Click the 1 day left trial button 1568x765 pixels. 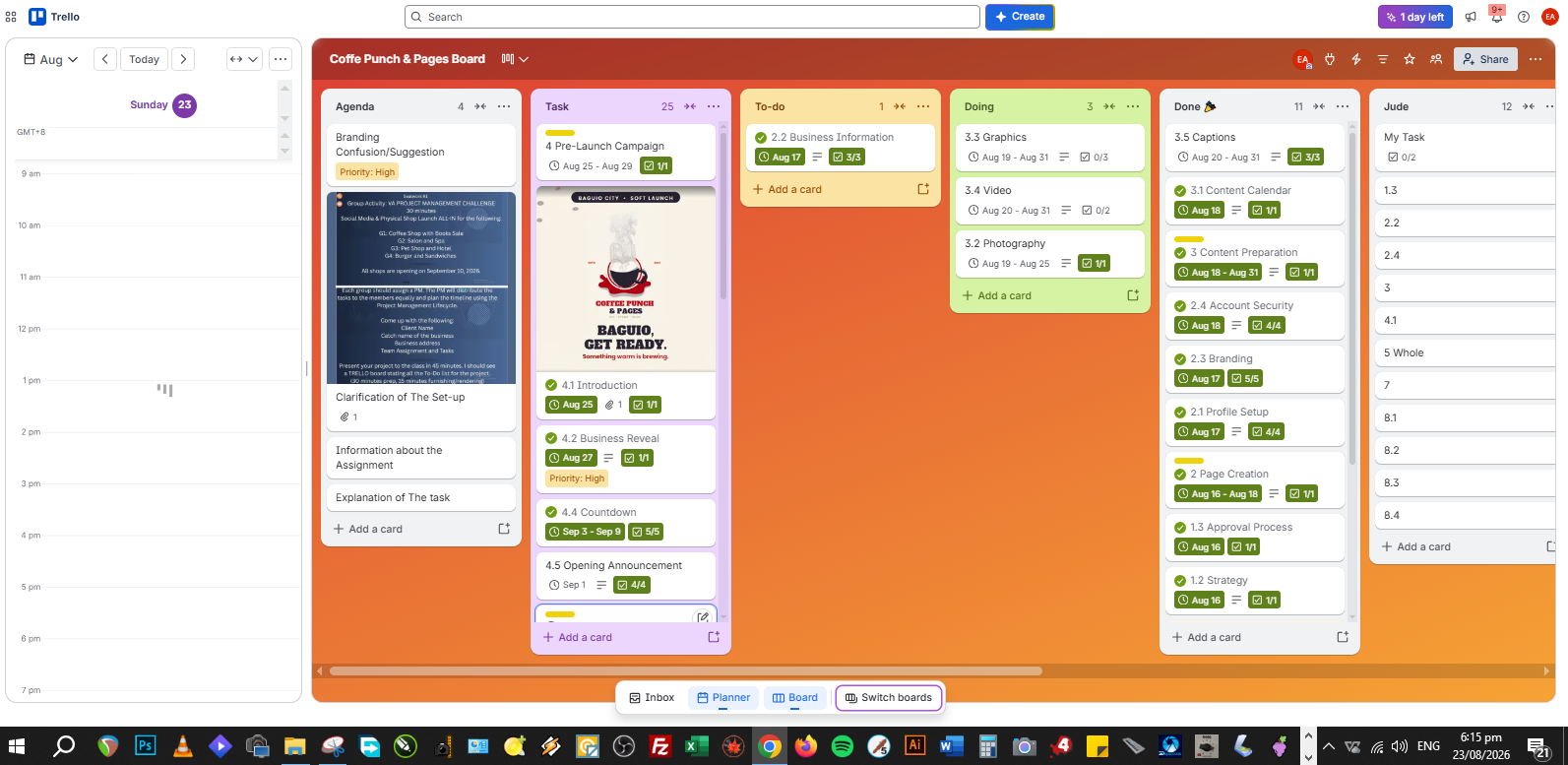[x=1414, y=17]
